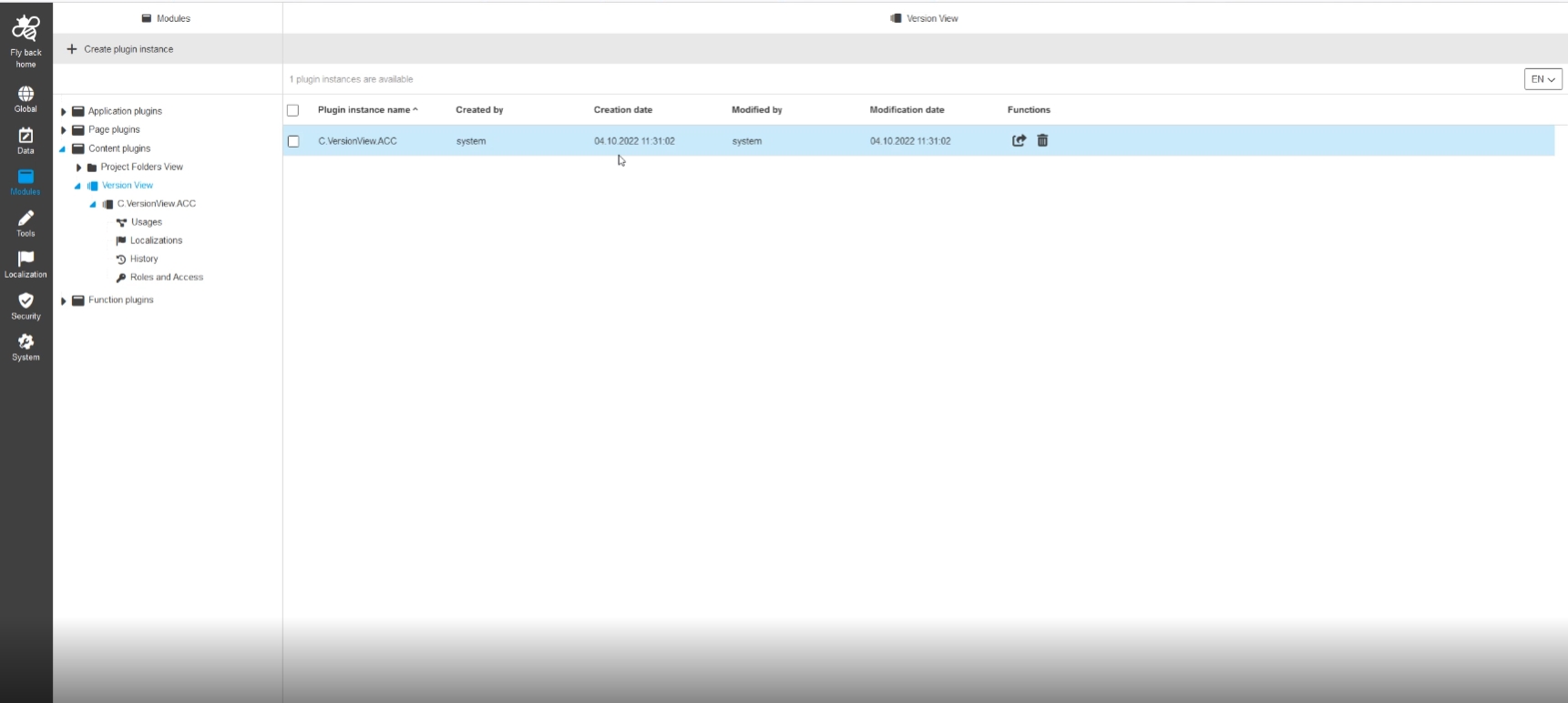This screenshot has width=1568, height=703.
Task: Toggle the select-all checkbox in table header
Action: click(292, 110)
